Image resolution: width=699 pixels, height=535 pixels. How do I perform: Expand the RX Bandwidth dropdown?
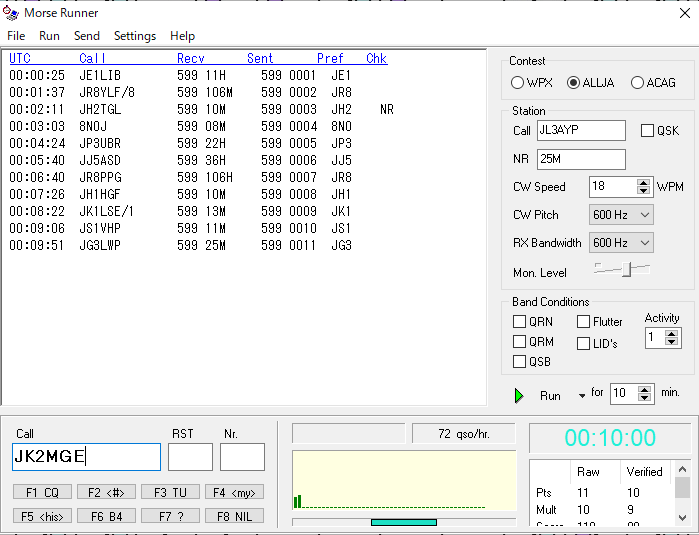(x=645, y=243)
